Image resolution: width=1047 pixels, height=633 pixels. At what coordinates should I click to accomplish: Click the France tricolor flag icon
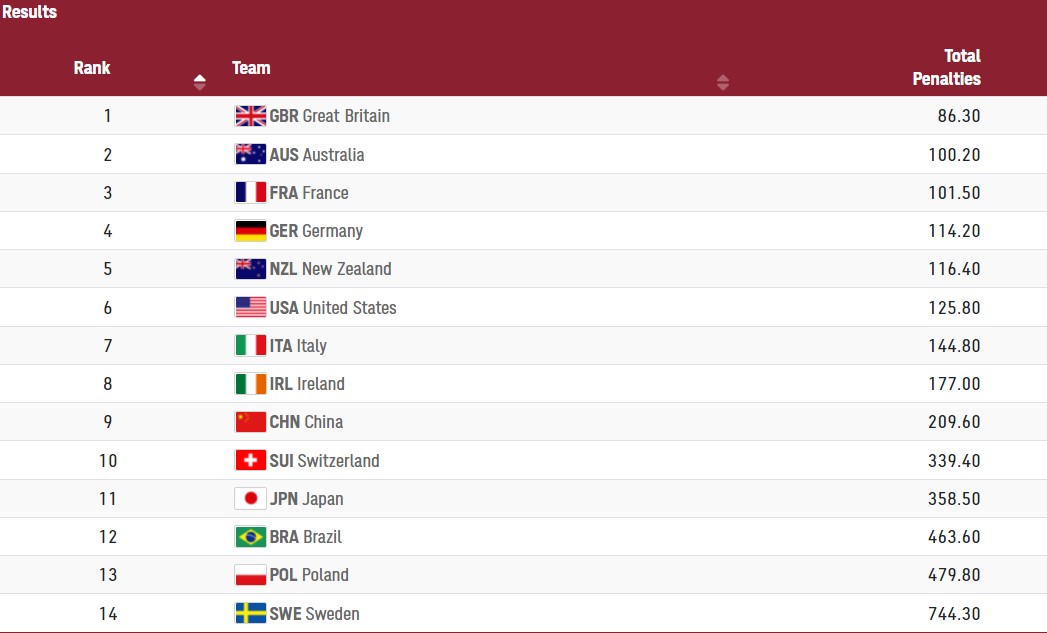tap(250, 192)
